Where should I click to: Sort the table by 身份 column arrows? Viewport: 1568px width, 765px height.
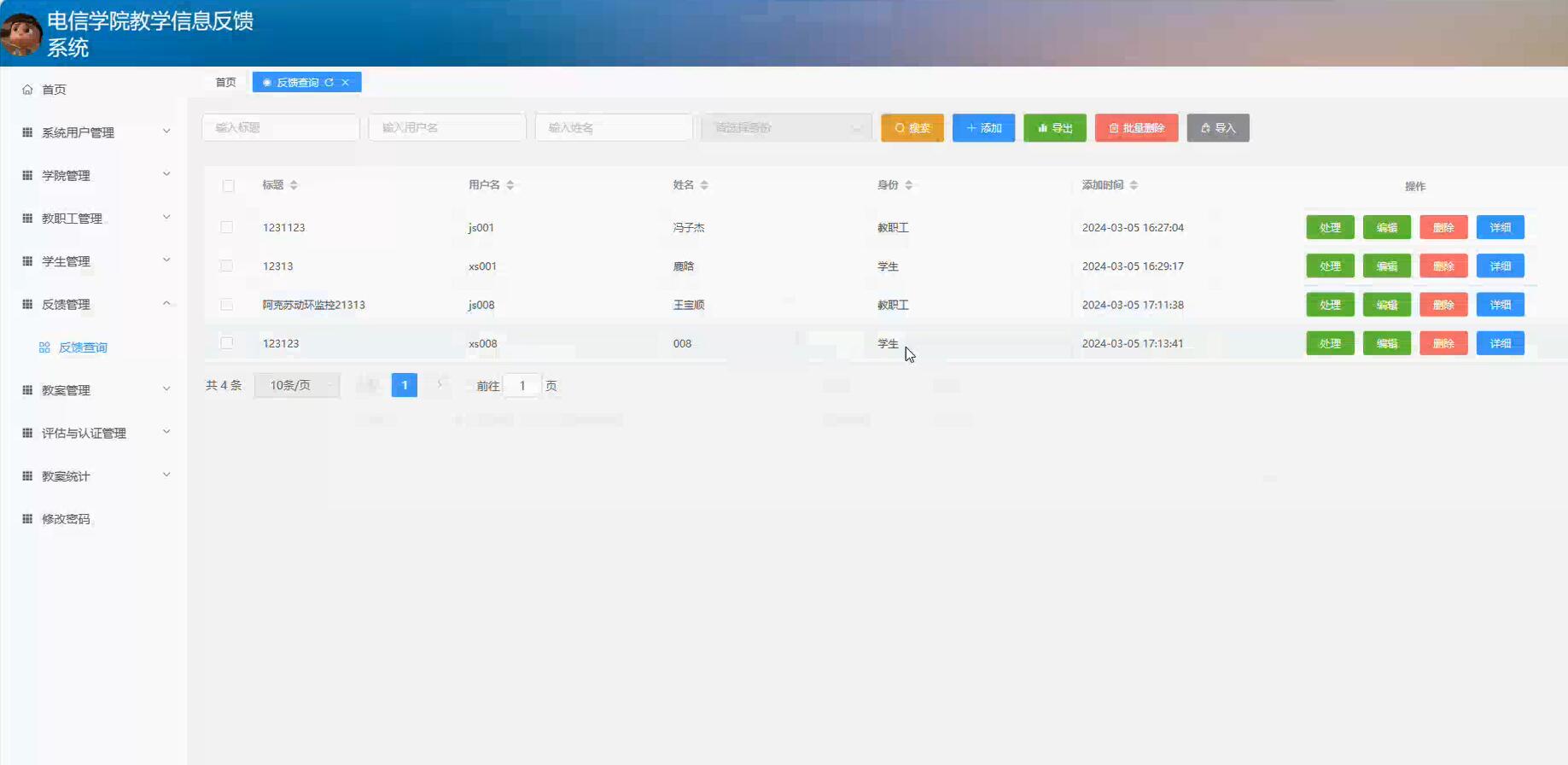click(x=908, y=185)
